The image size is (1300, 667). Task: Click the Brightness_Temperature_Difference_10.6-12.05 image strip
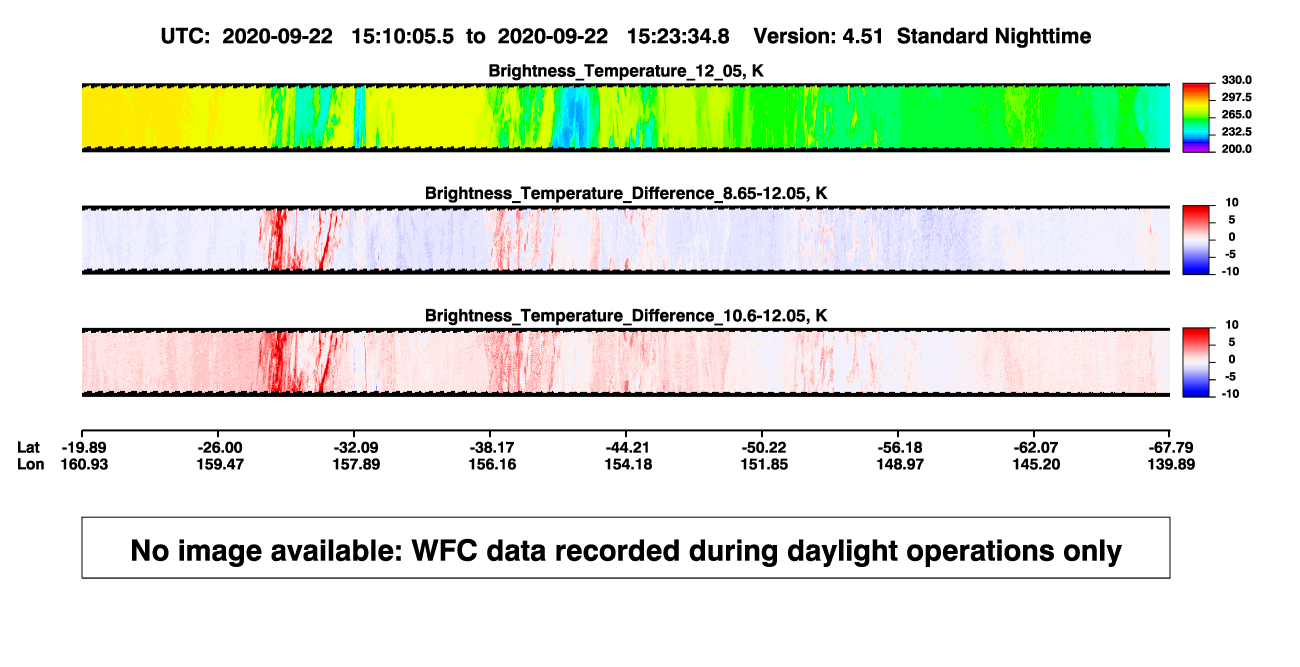click(x=625, y=362)
